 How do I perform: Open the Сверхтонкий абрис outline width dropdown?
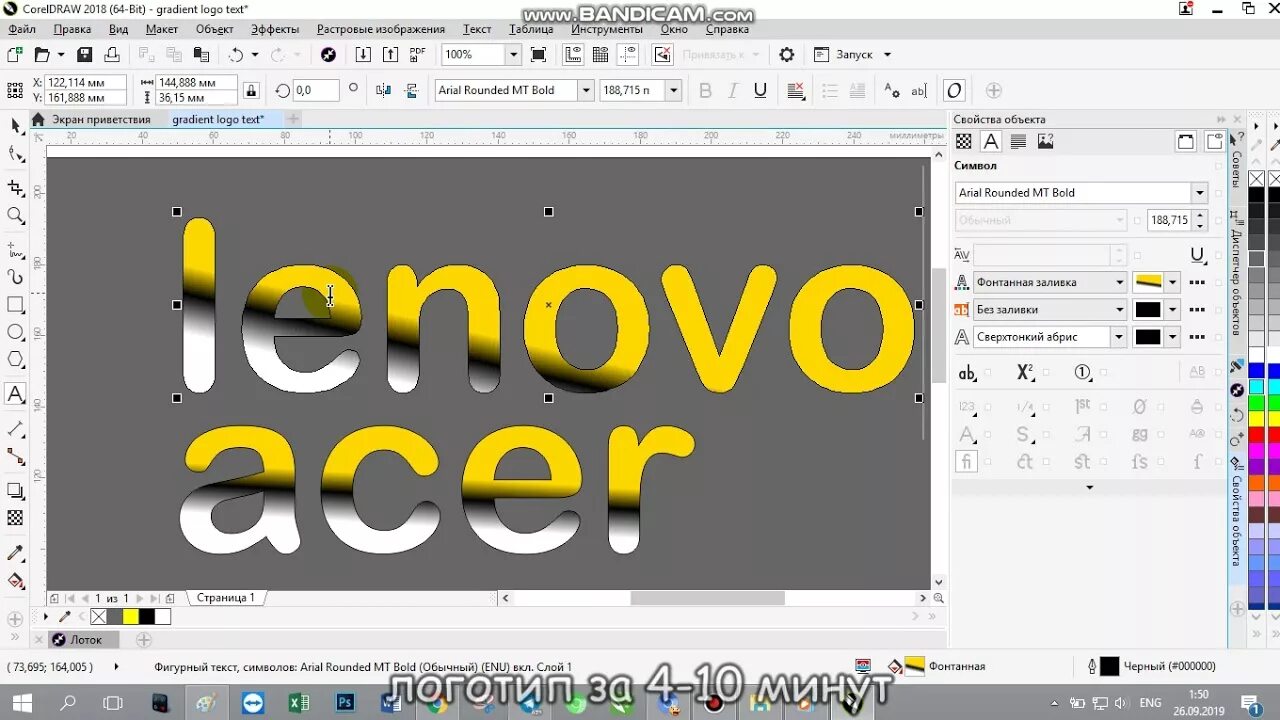point(1119,337)
